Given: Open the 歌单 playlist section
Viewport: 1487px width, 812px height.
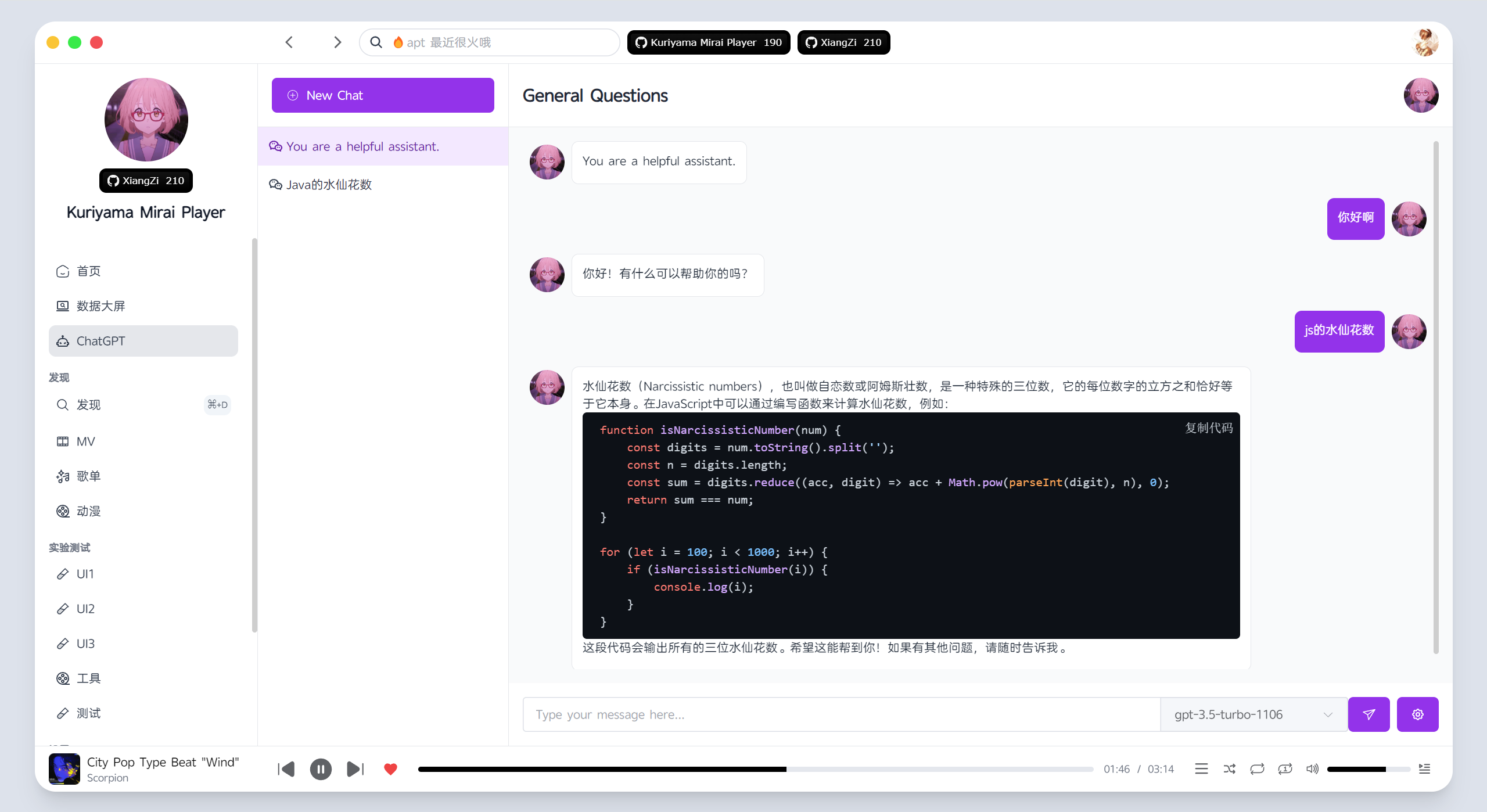Looking at the screenshot, I should pyautogui.click(x=88, y=476).
